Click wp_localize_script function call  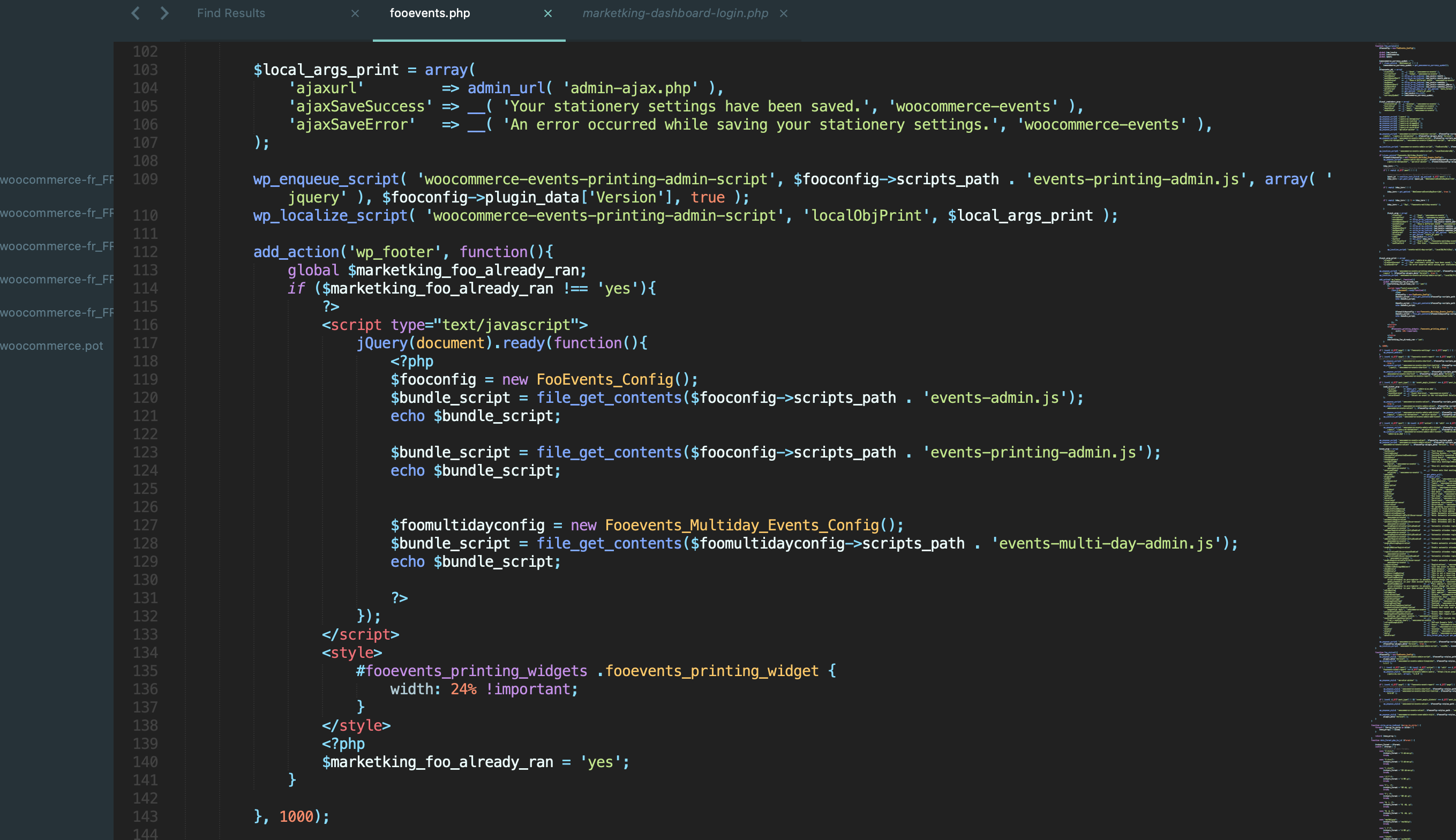(x=330, y=216)
